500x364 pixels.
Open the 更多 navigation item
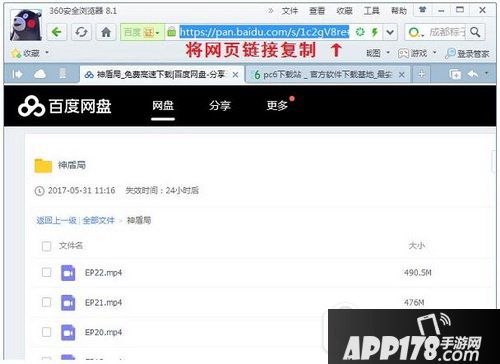click(277, 106)
